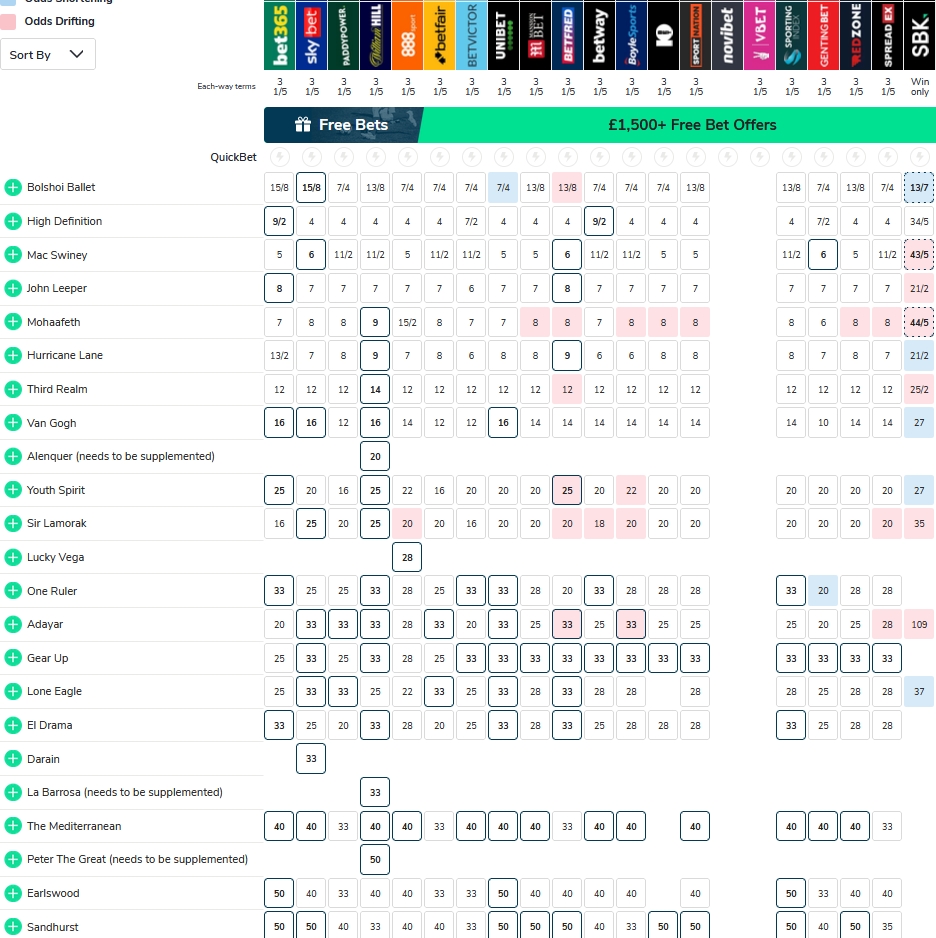The height and width of the screenshot is (938, 936).
Task: Toggle QuickBet lightning icon under William Hill
Action: pyautogui.click(x=375, y=157)
